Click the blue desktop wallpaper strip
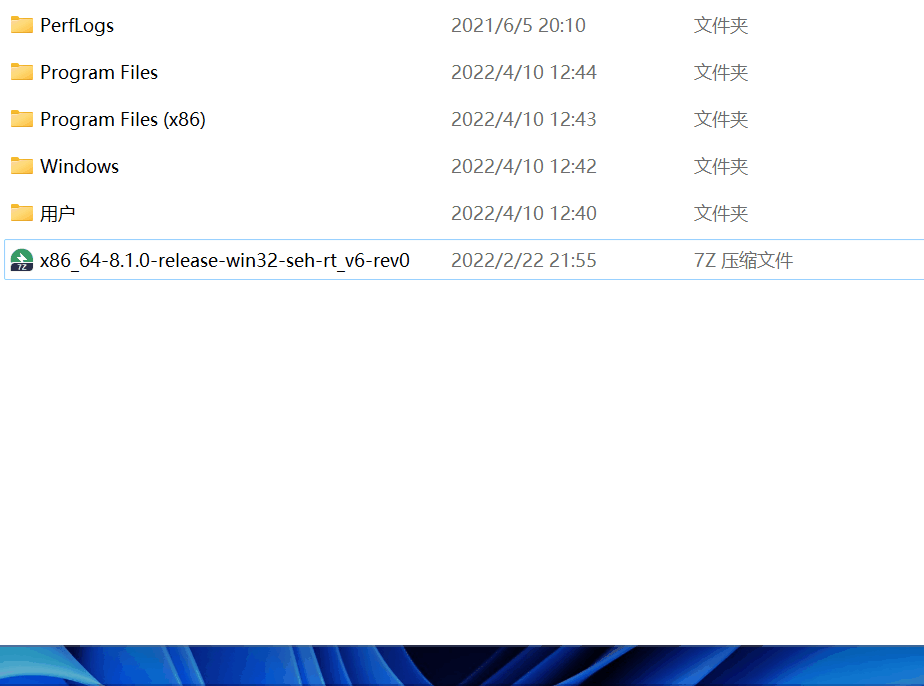 point(462,666)
